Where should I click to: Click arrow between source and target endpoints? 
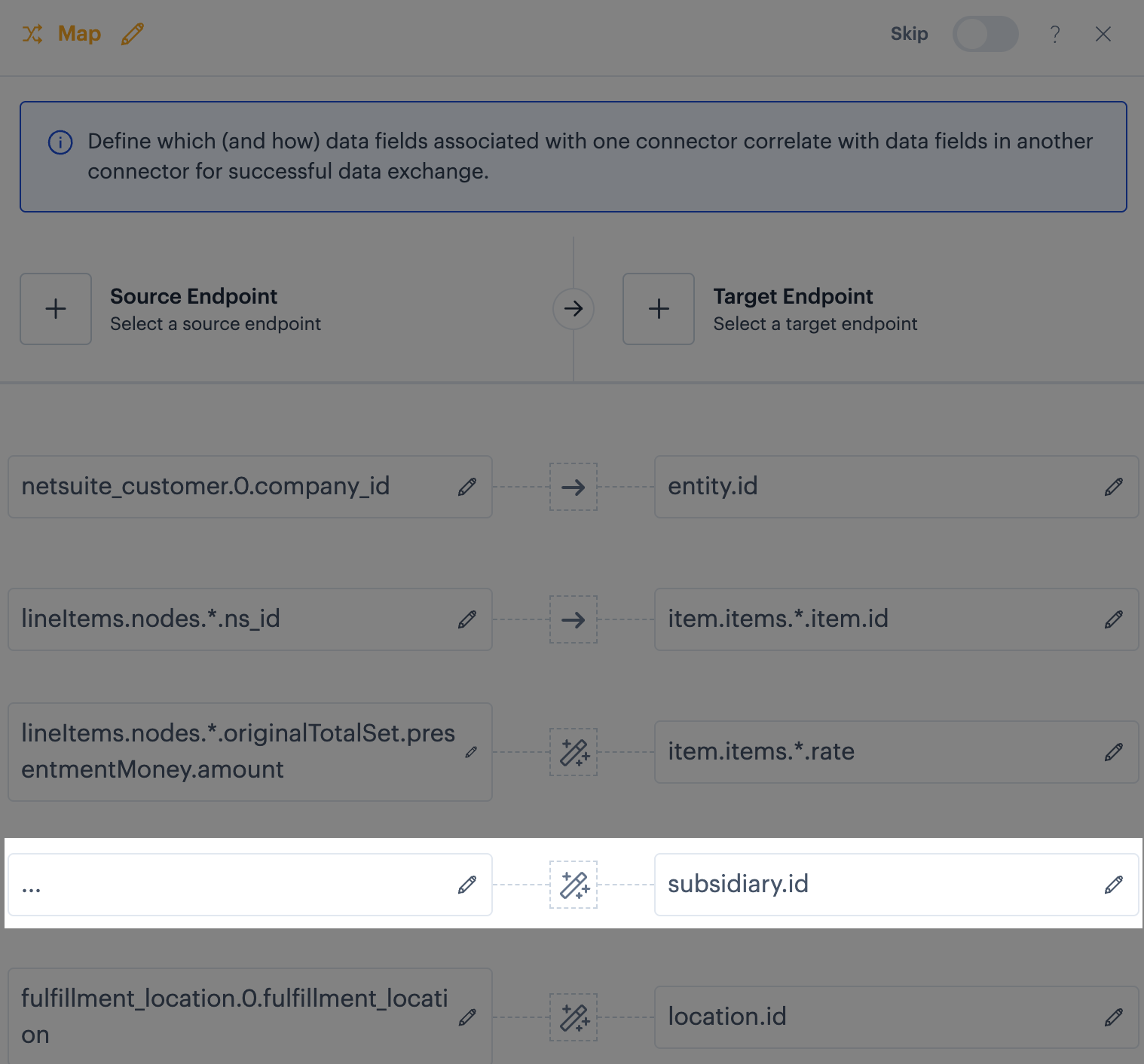(574, 309)
